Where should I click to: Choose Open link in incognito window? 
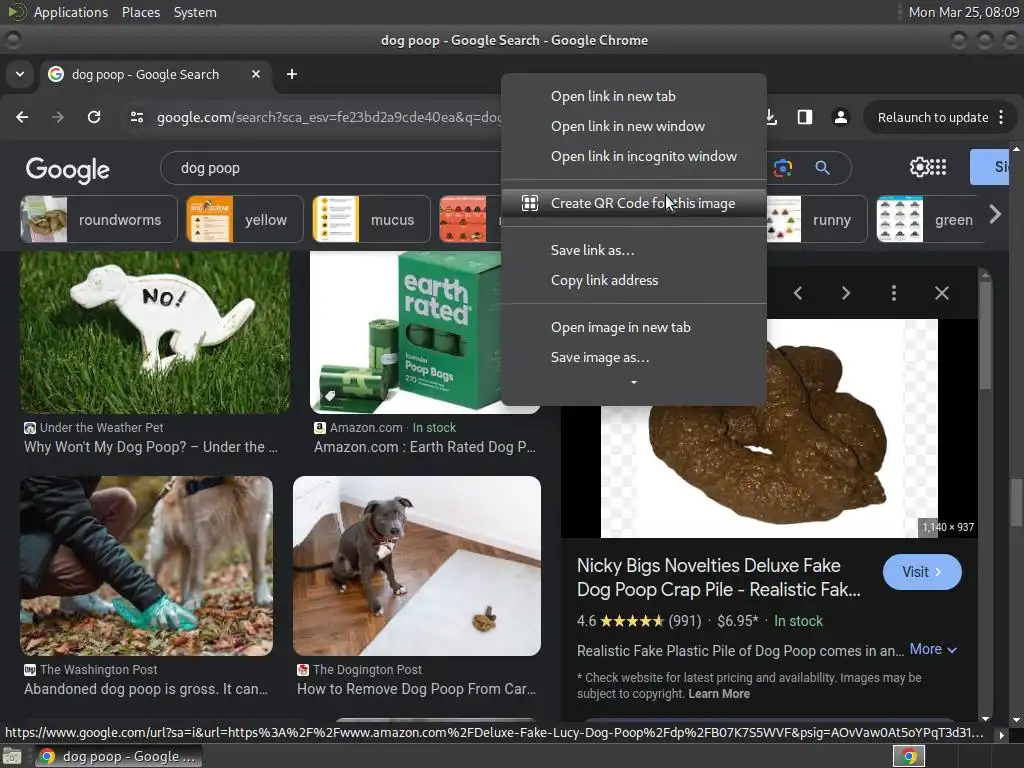643,156
